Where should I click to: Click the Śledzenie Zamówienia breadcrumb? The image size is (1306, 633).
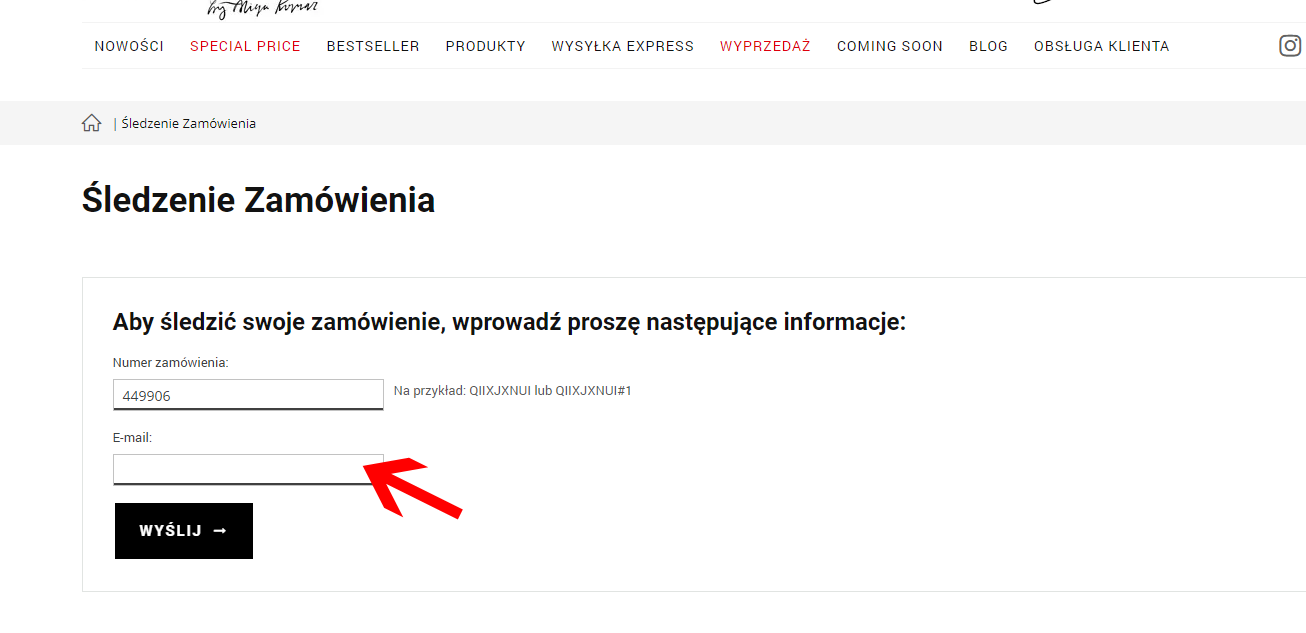coord(189,124)
